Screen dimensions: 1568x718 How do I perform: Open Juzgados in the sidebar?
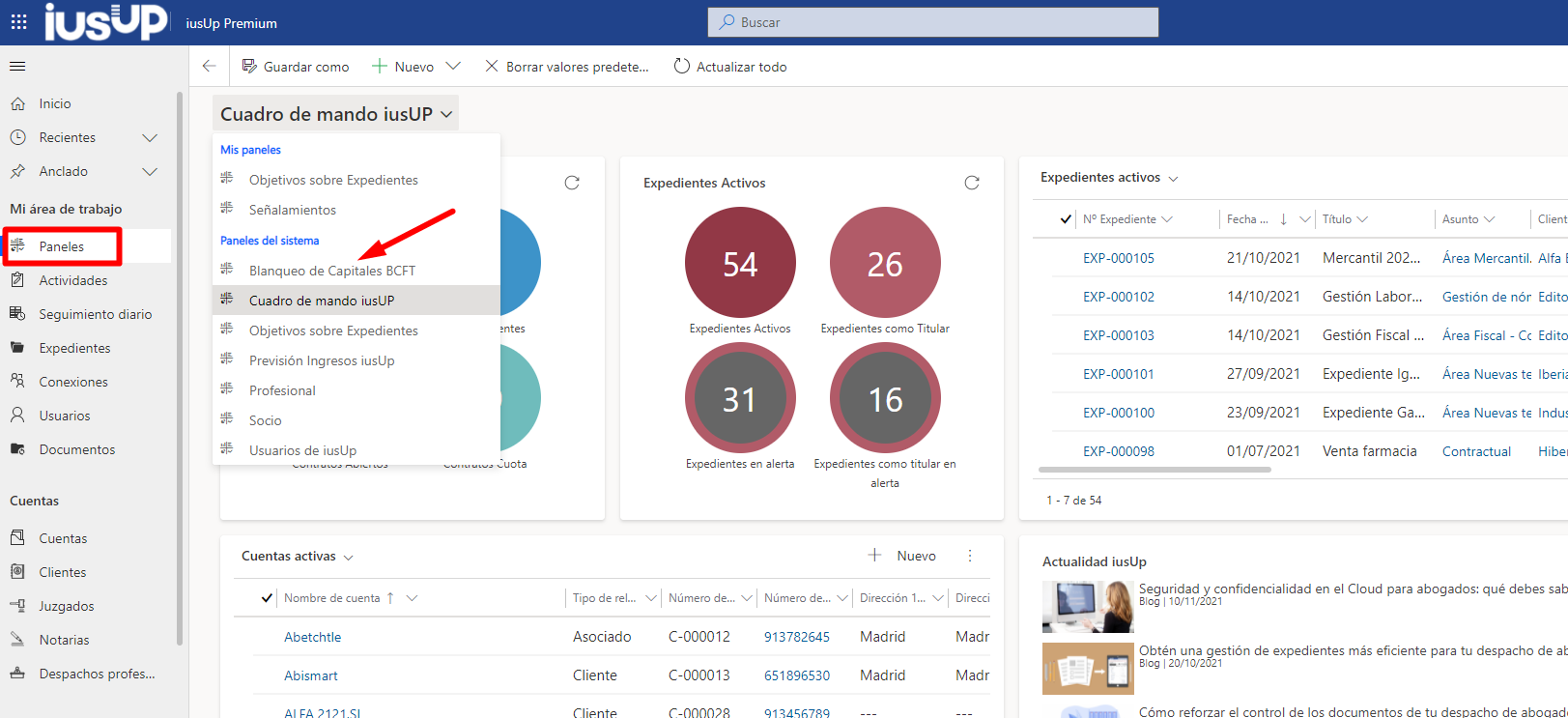click(66, 606)
